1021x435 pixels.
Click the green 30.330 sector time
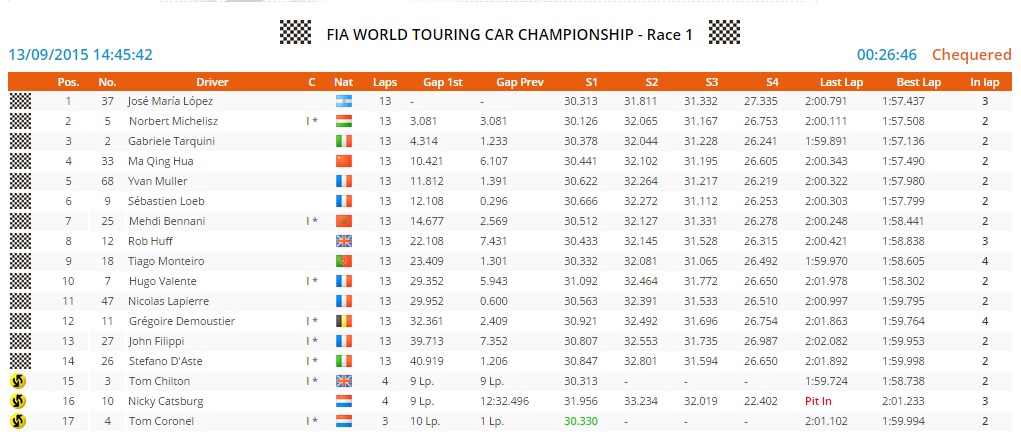pos(580,421)
